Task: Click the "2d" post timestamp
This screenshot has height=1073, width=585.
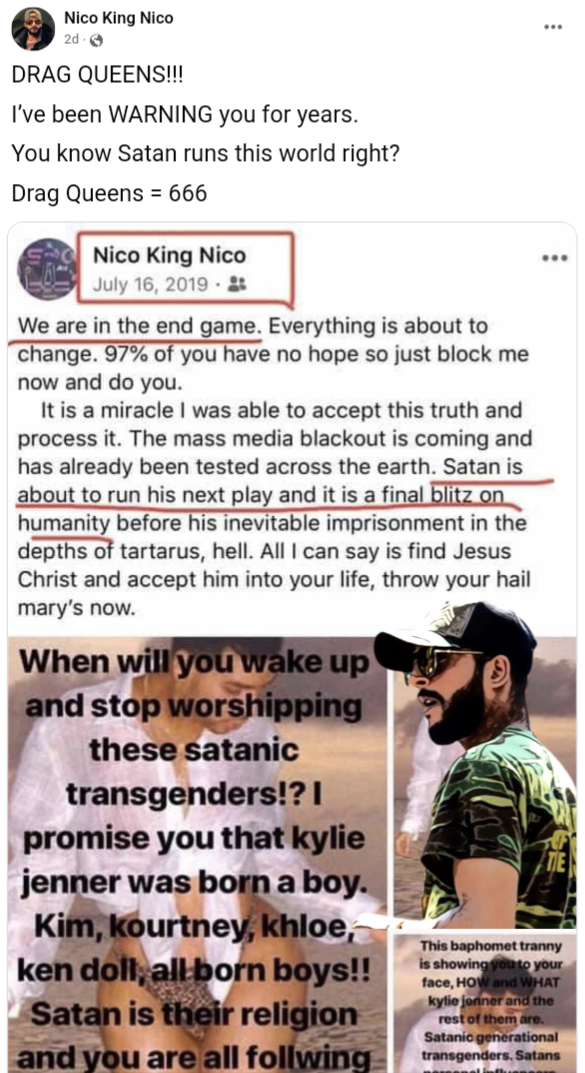Action: click(x=70, y=40)
